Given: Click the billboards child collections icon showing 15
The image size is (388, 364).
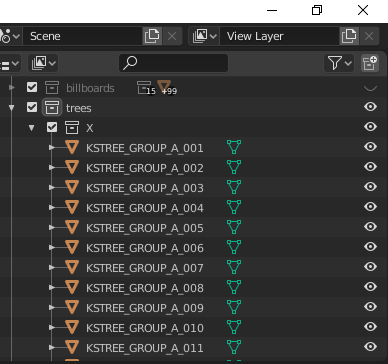Looking at the screenshot, I should tap(145, 88).
